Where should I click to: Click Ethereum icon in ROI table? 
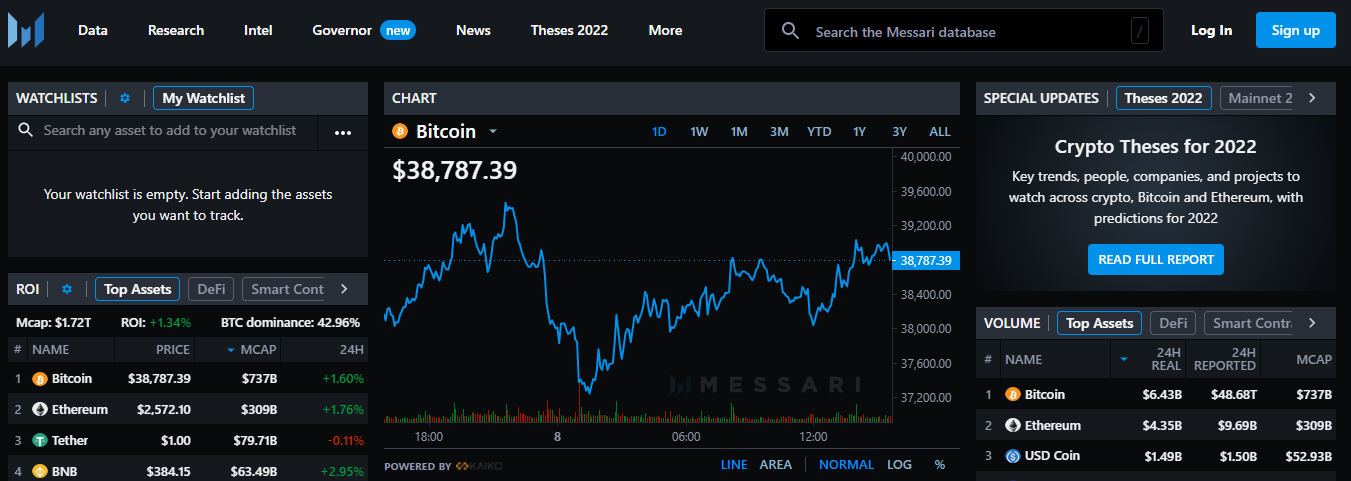tap(40, 409)
